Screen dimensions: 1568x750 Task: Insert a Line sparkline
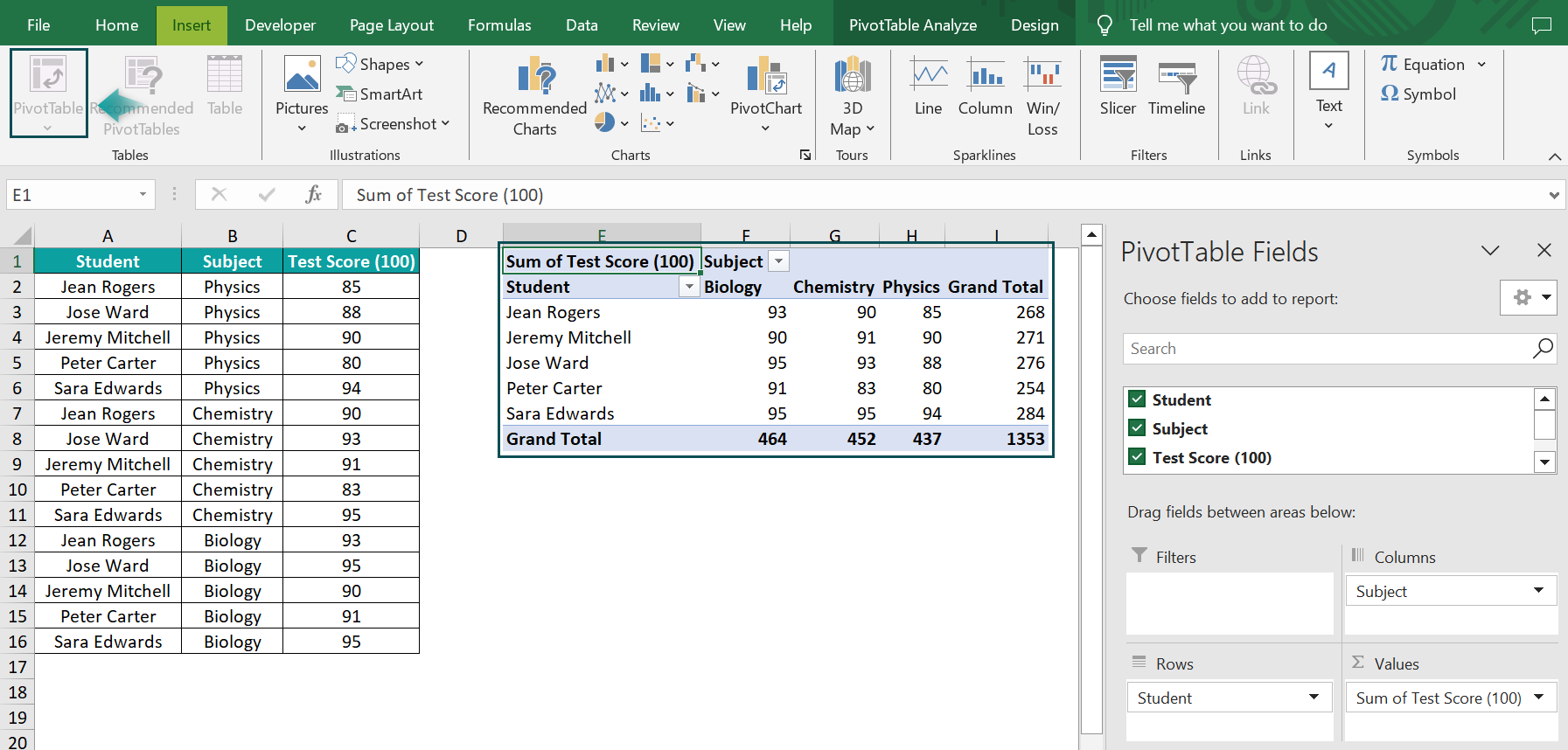(x=928, y=87)
